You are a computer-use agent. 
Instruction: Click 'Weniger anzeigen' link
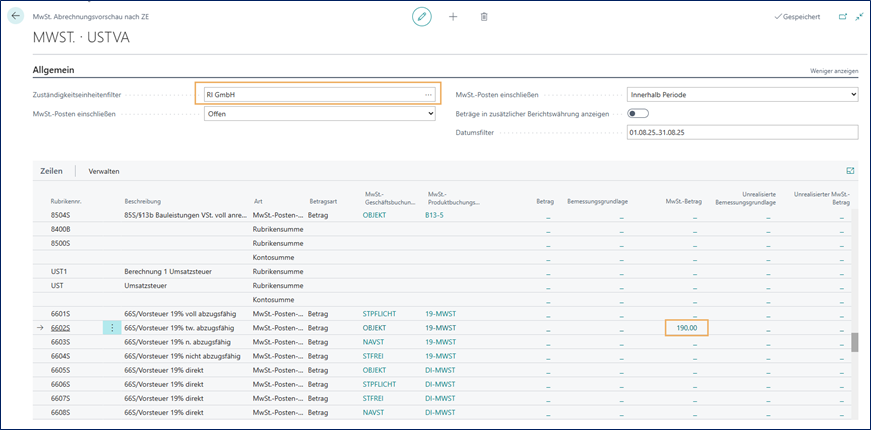click(x=833, y=71)
